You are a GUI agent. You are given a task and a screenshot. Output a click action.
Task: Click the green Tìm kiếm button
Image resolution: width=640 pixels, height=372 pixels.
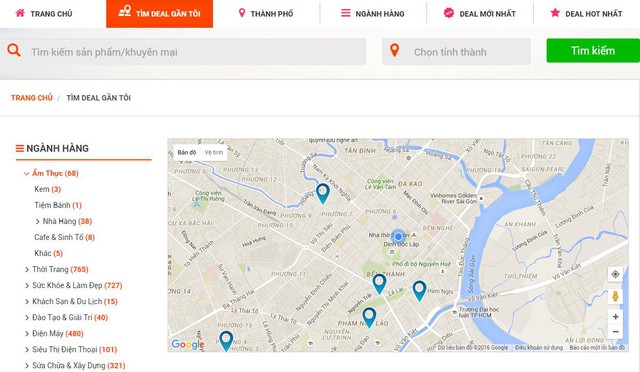pyautogui.click(x=593, y=51)
